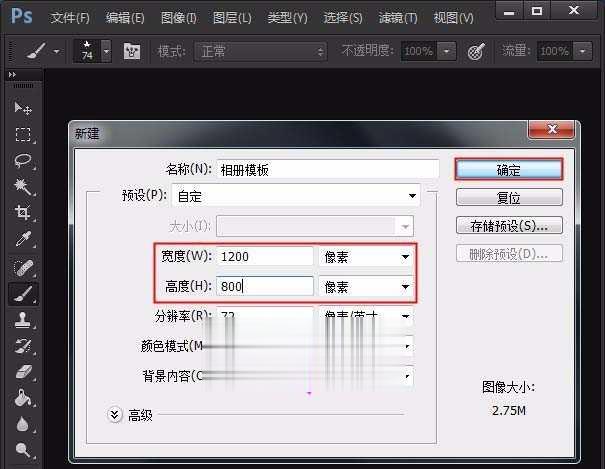Expand the 高级 advanced section
The width and height of the screenshot is (605, 469).
114,415
